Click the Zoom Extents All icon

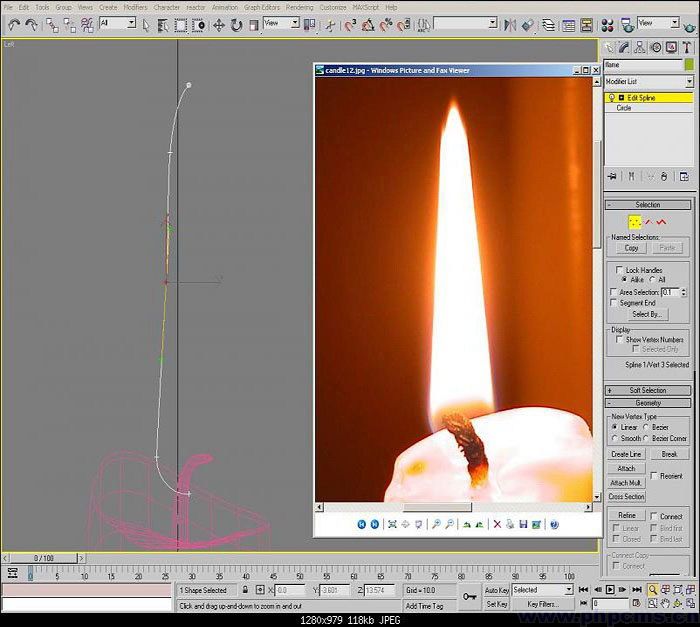[x=690, y=590]
